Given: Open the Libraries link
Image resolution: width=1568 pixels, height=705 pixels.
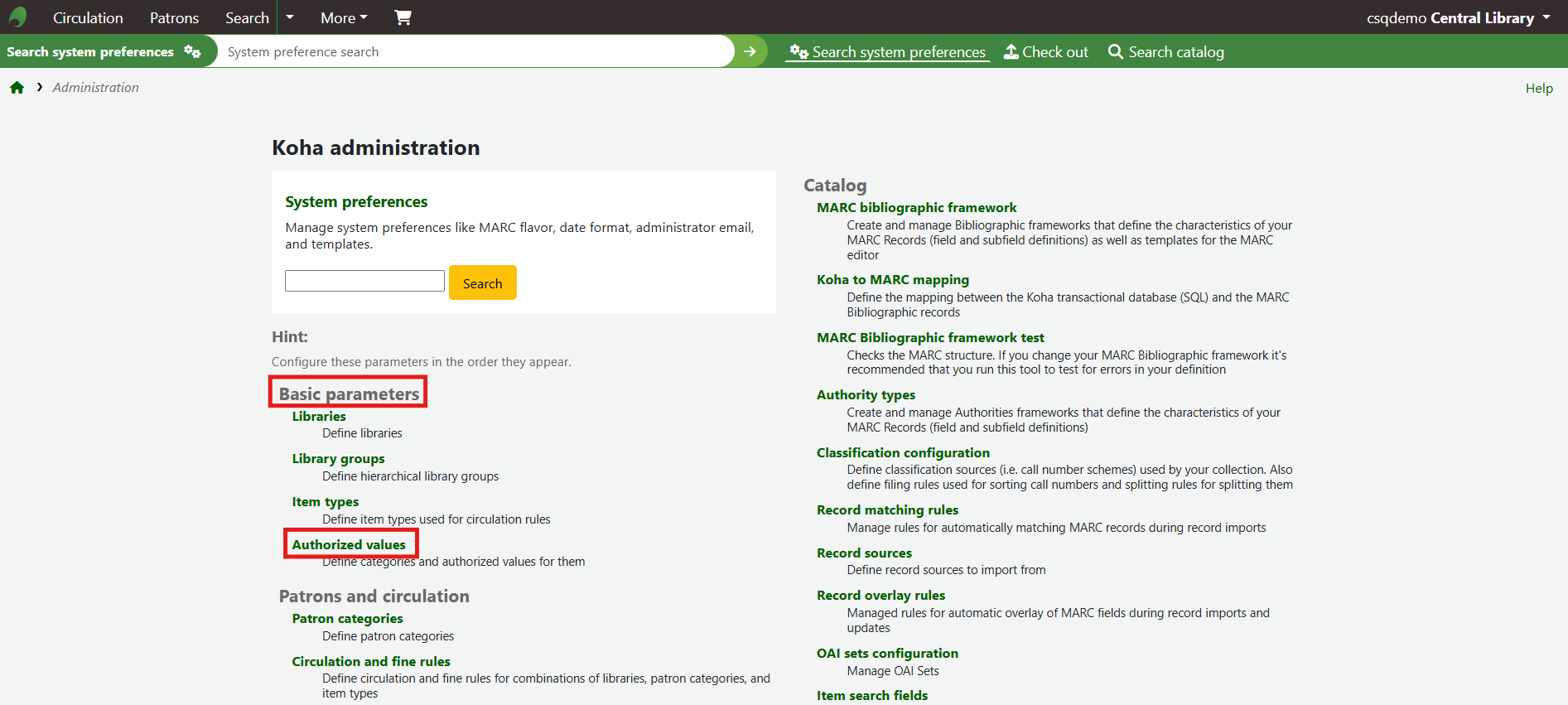Looking at the screenshot, I should [x=319, y=416].
